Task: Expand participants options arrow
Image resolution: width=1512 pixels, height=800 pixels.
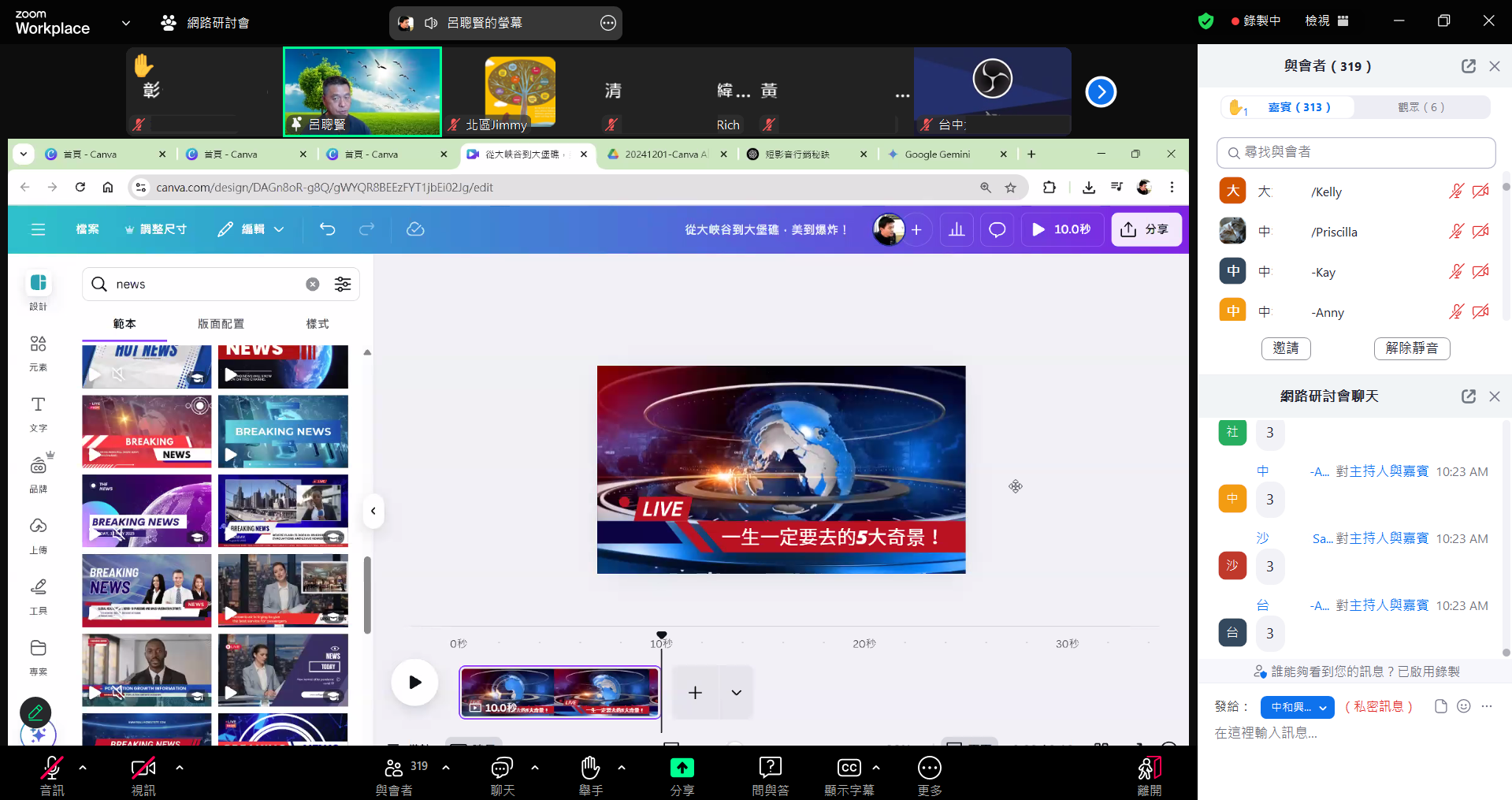Action: [446, 767]
